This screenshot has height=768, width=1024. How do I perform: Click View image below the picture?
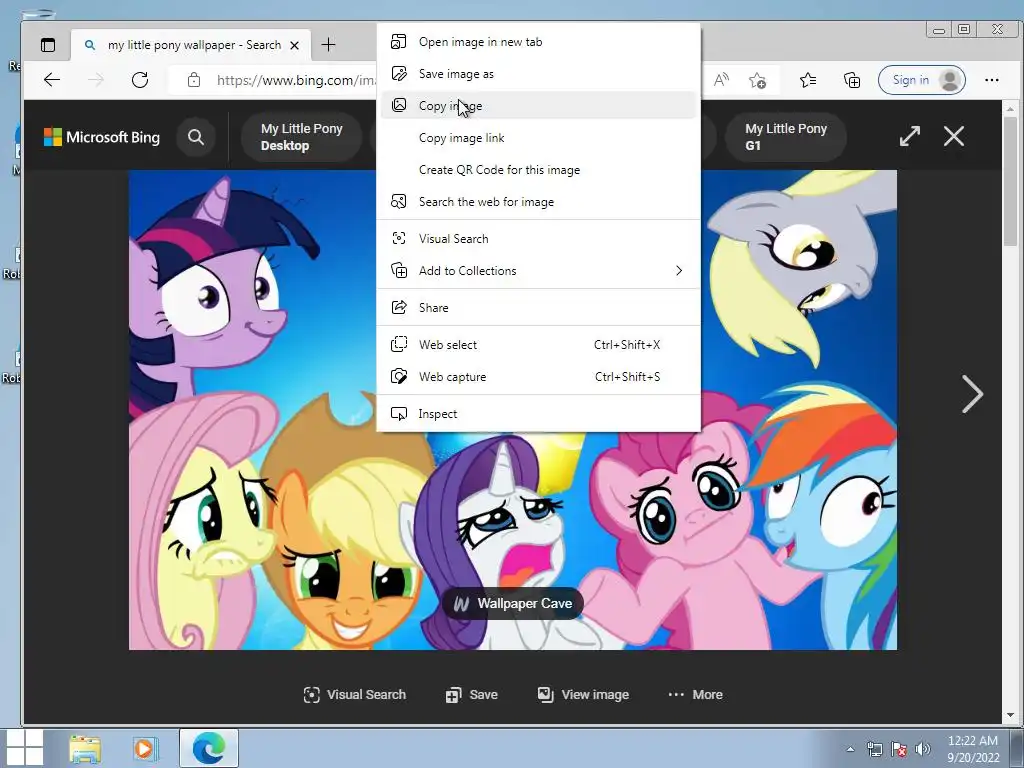pyautogui.click(x=583, y=695)
